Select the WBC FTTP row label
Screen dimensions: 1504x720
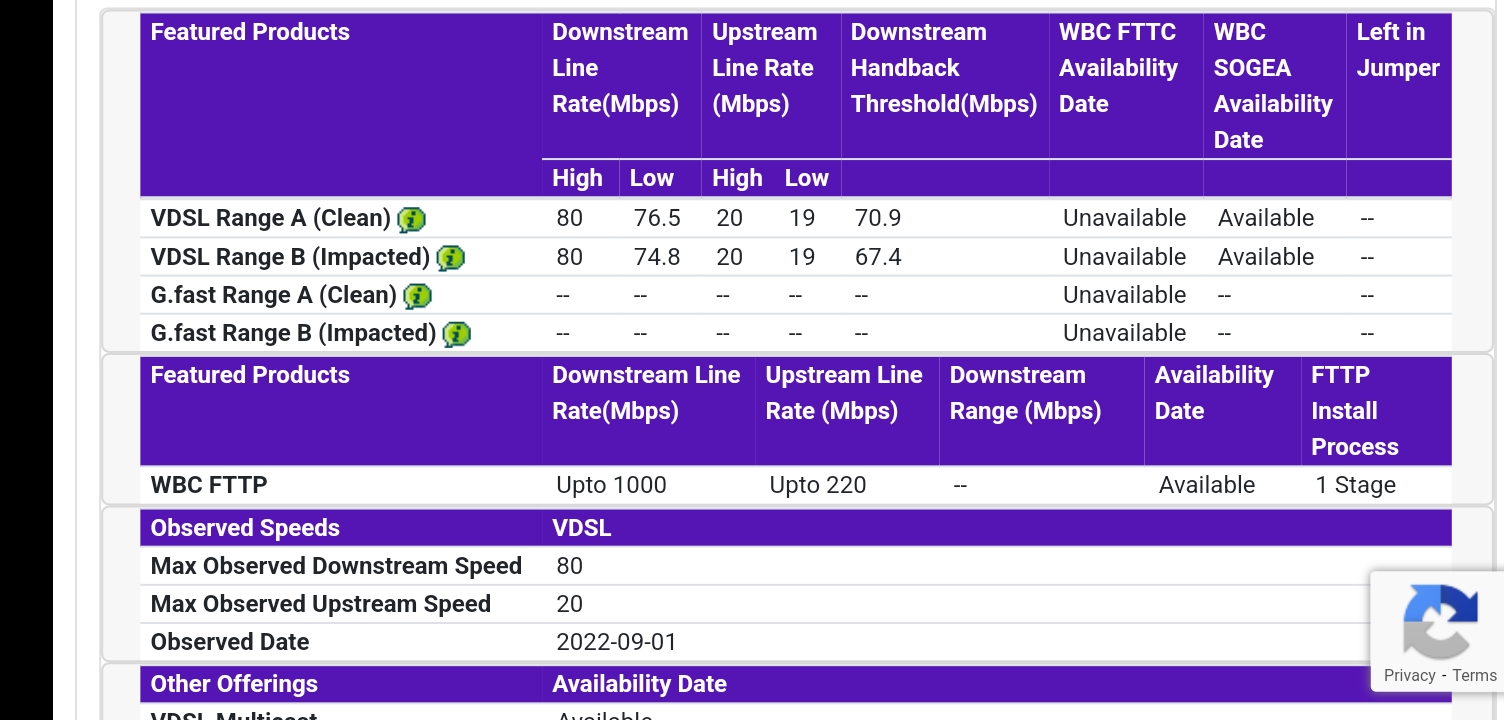208,484
